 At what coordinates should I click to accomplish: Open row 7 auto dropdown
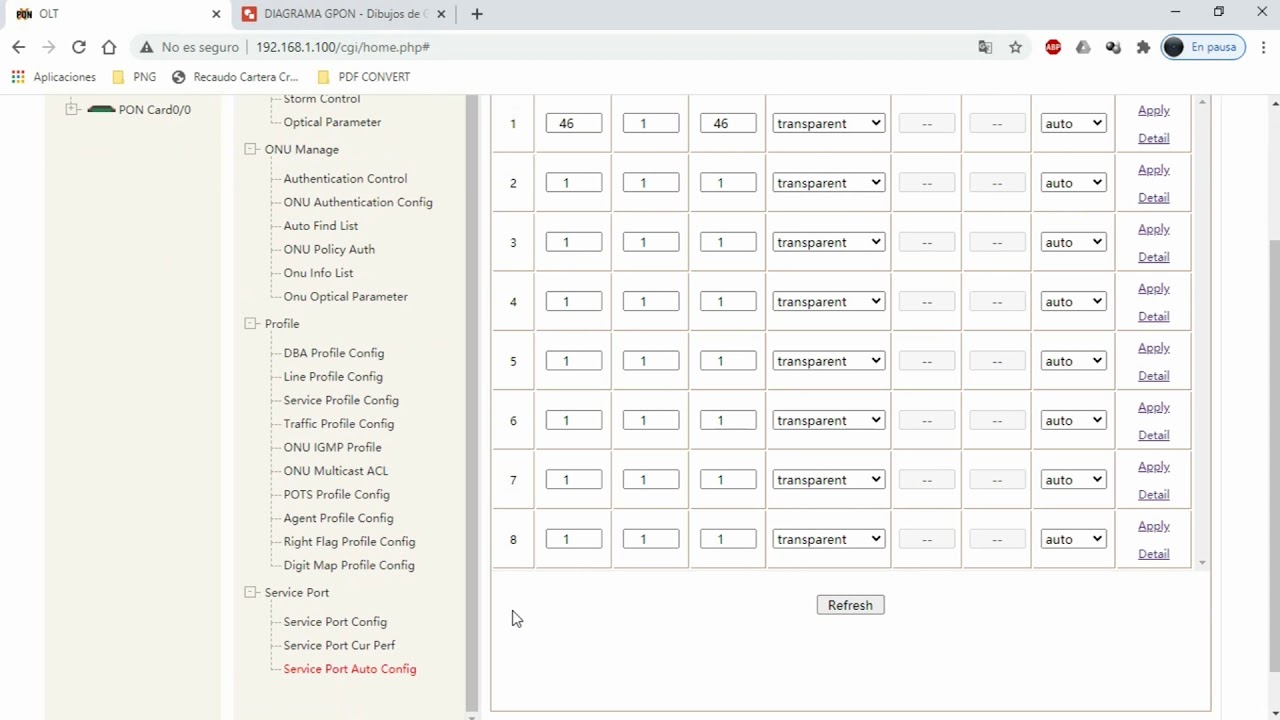point(1073,480)
